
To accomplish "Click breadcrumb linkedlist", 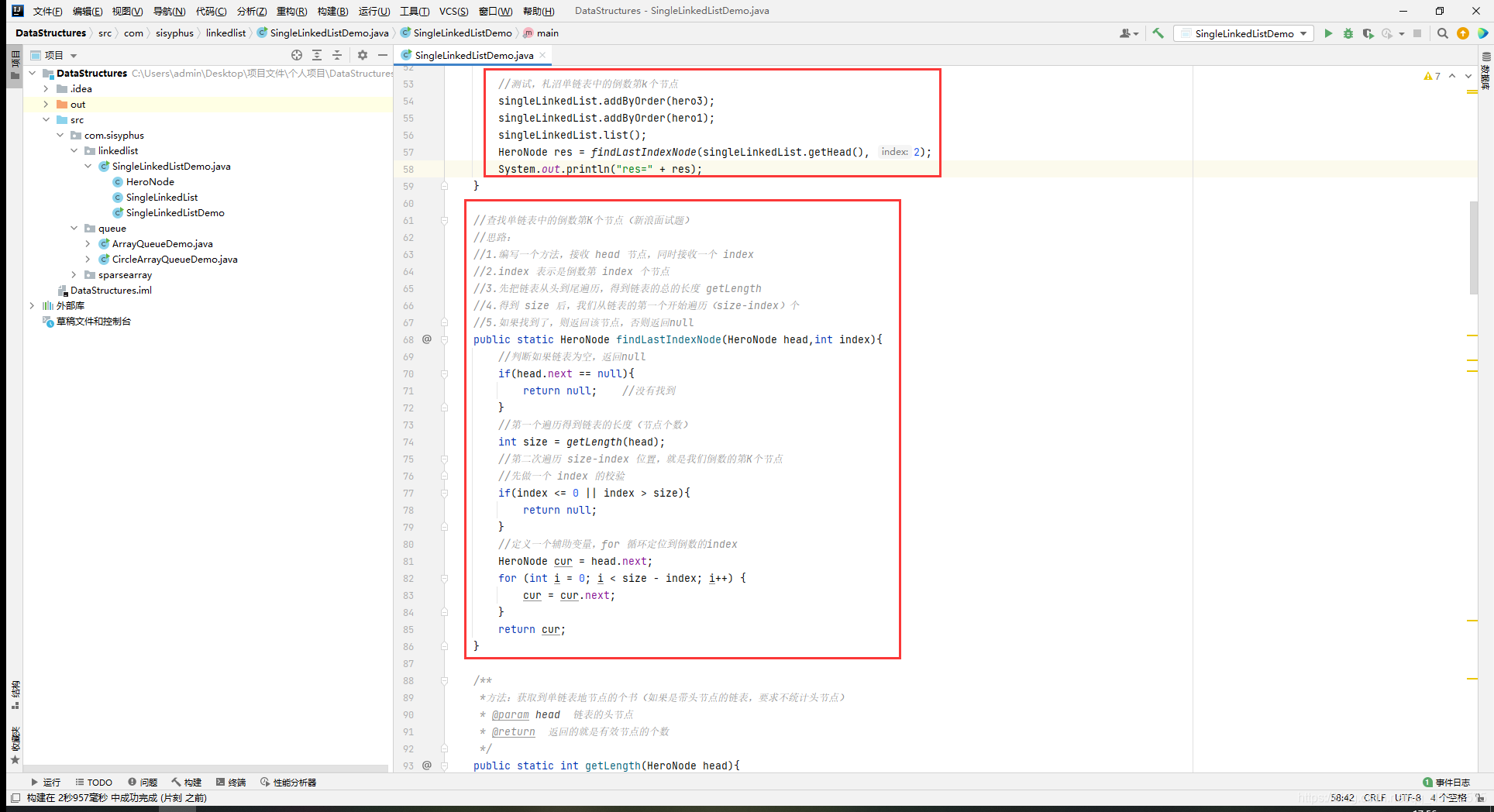I will pyautogui.click(x=225, y=33).
